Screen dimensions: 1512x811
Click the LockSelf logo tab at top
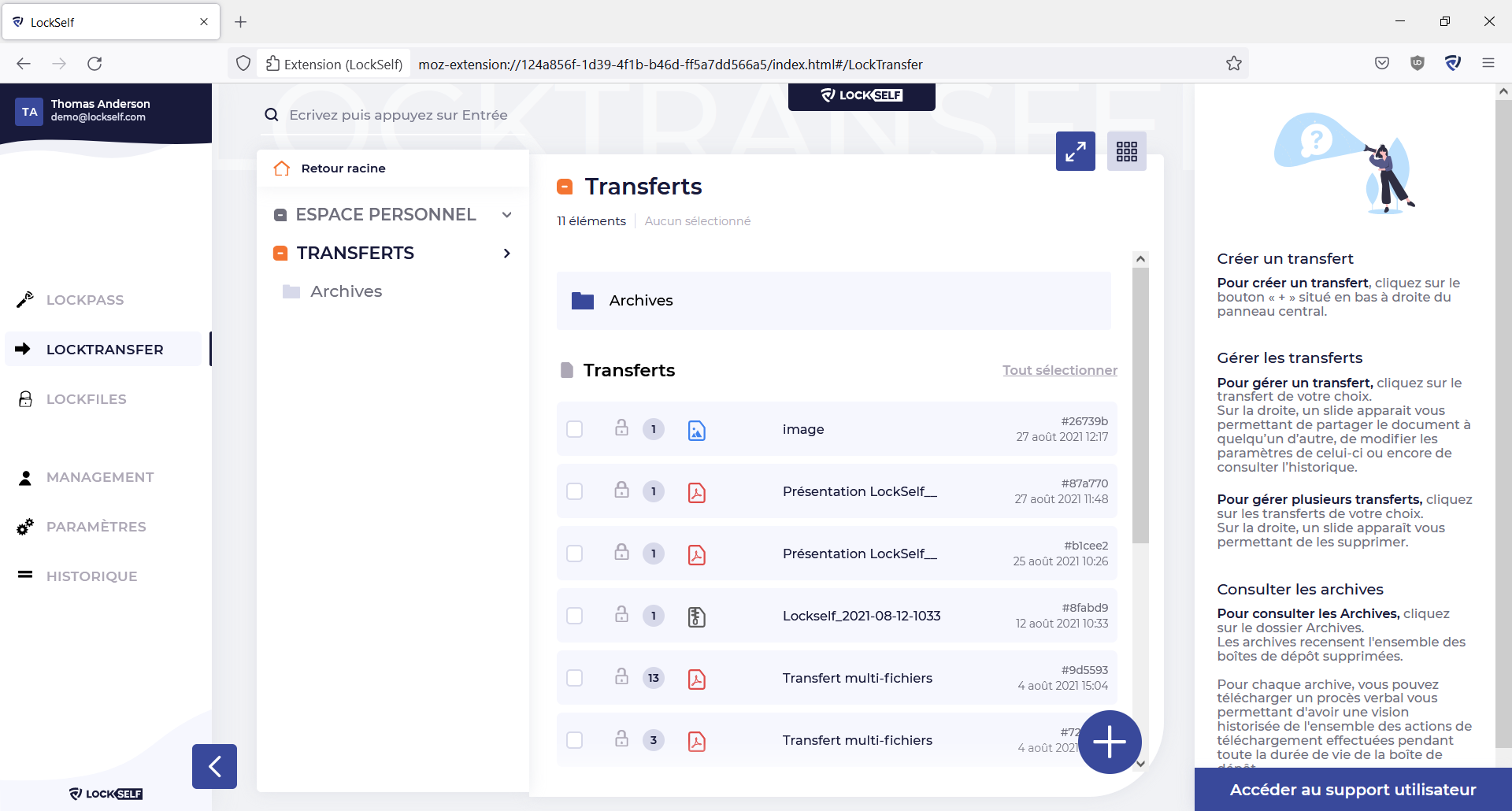[862, 96]
